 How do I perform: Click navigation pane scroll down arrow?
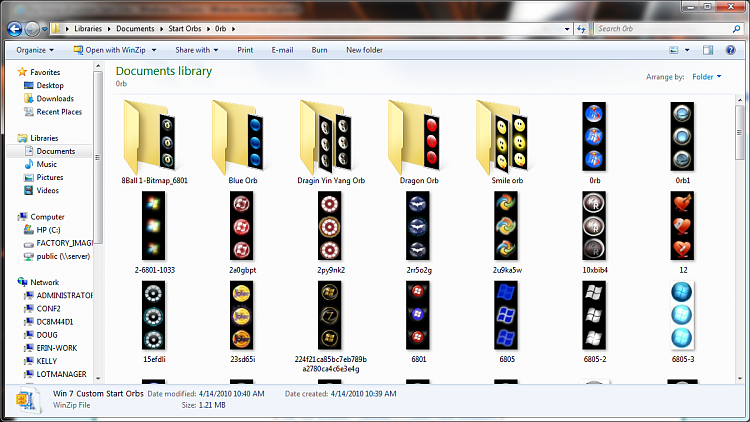[98, 378]
